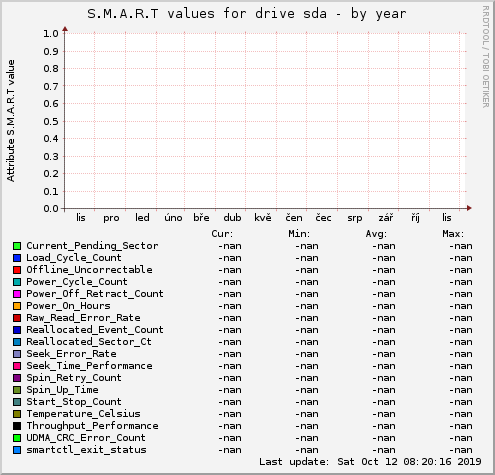495x475 pixels.
Task: Click the Max: column header
Action: tap(453, 234)
